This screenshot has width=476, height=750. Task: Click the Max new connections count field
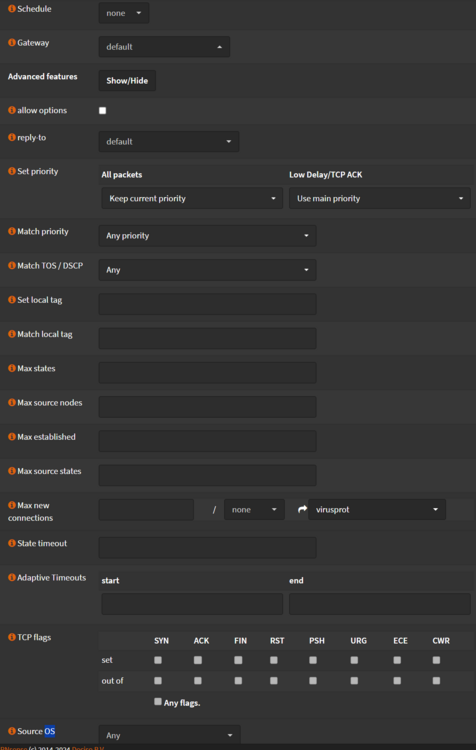(x=146, y=510)
